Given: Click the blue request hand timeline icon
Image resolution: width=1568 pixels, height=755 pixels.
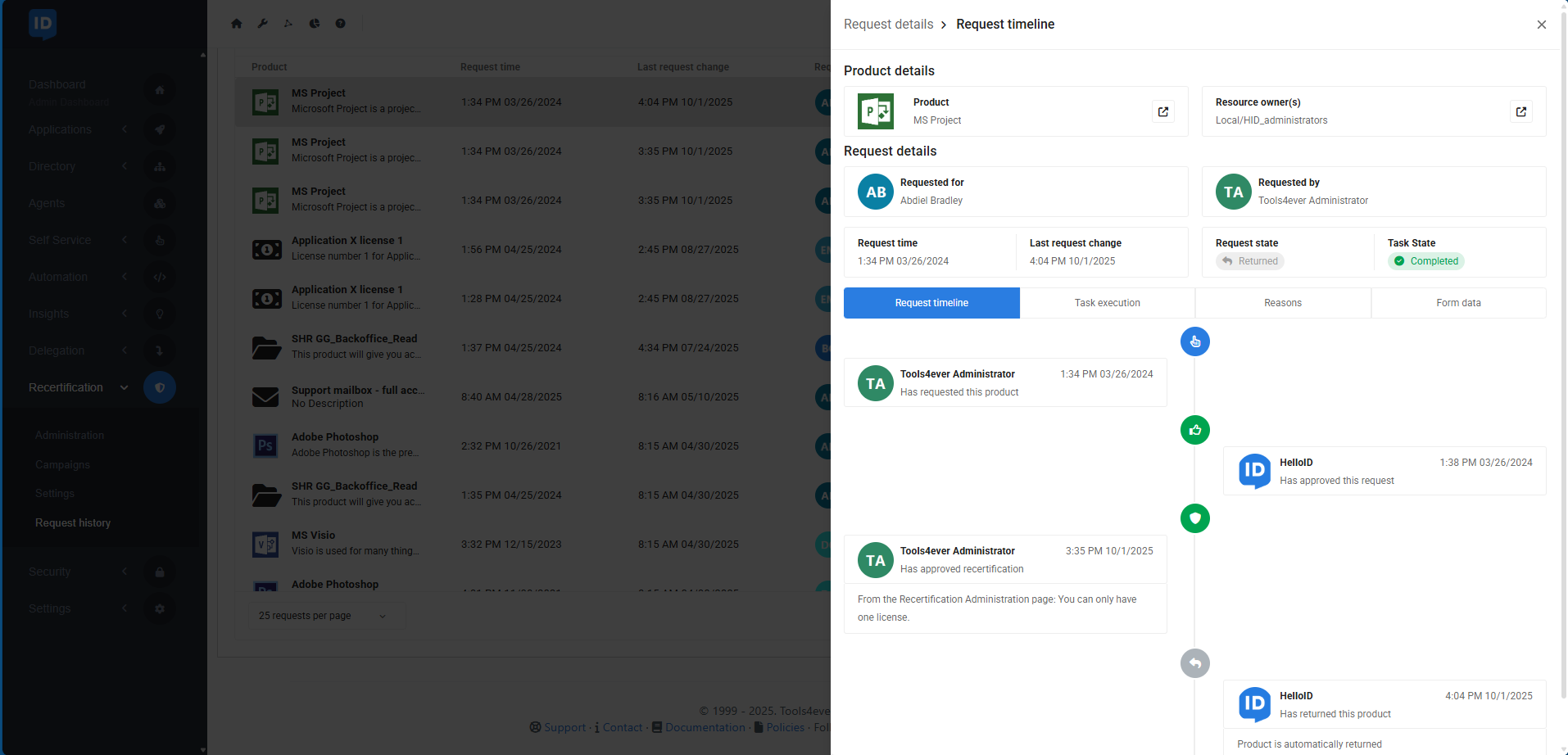Looking at the screenshot, I should point(1194,341).
